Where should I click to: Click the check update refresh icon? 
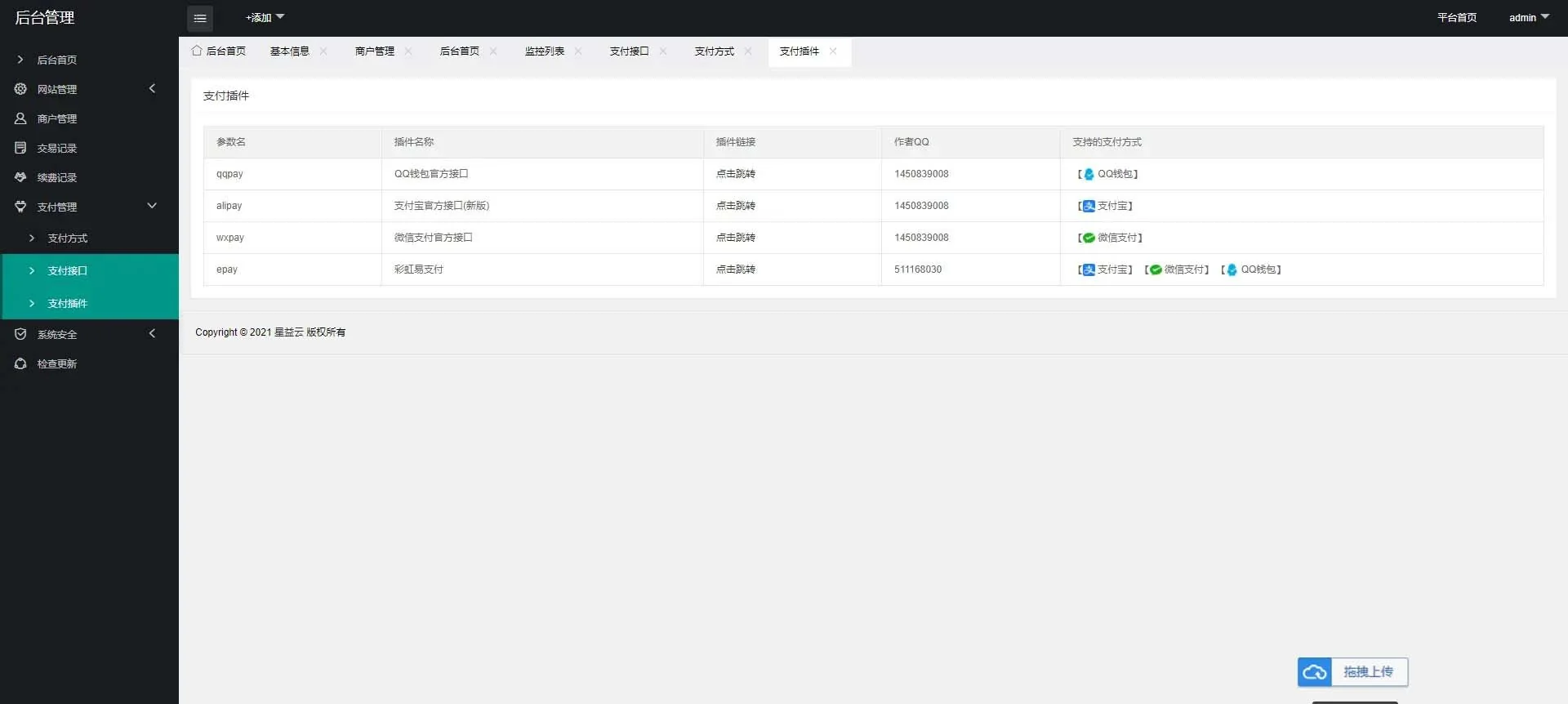pos(20,363)
